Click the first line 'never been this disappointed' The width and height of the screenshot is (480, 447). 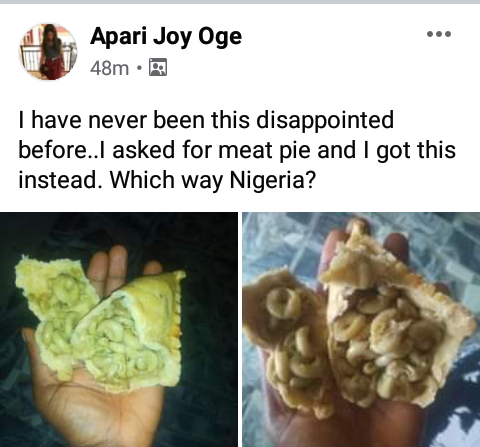pos(241,120)
